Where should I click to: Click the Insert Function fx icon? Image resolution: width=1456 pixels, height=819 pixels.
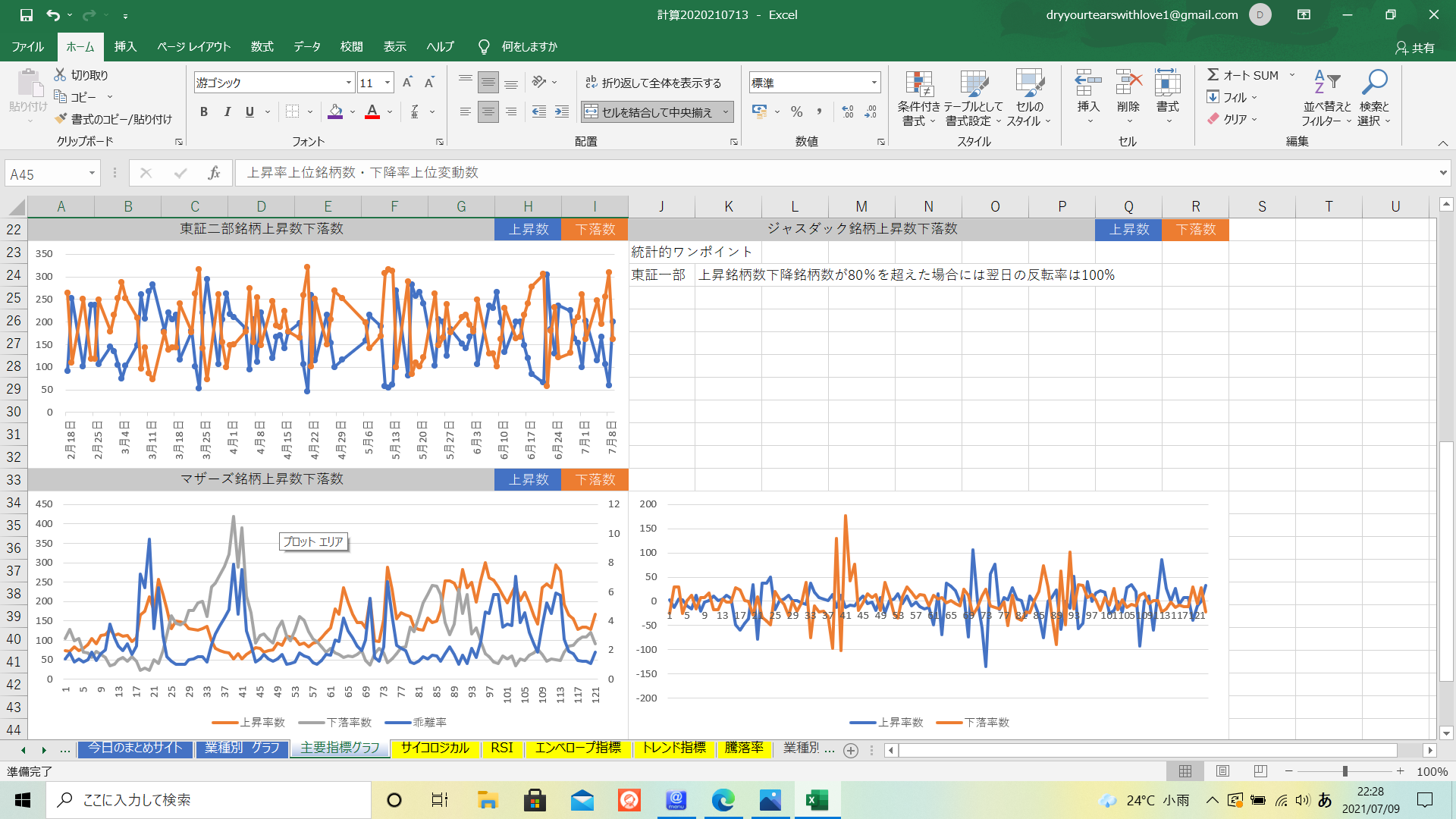tap(214, 173)
